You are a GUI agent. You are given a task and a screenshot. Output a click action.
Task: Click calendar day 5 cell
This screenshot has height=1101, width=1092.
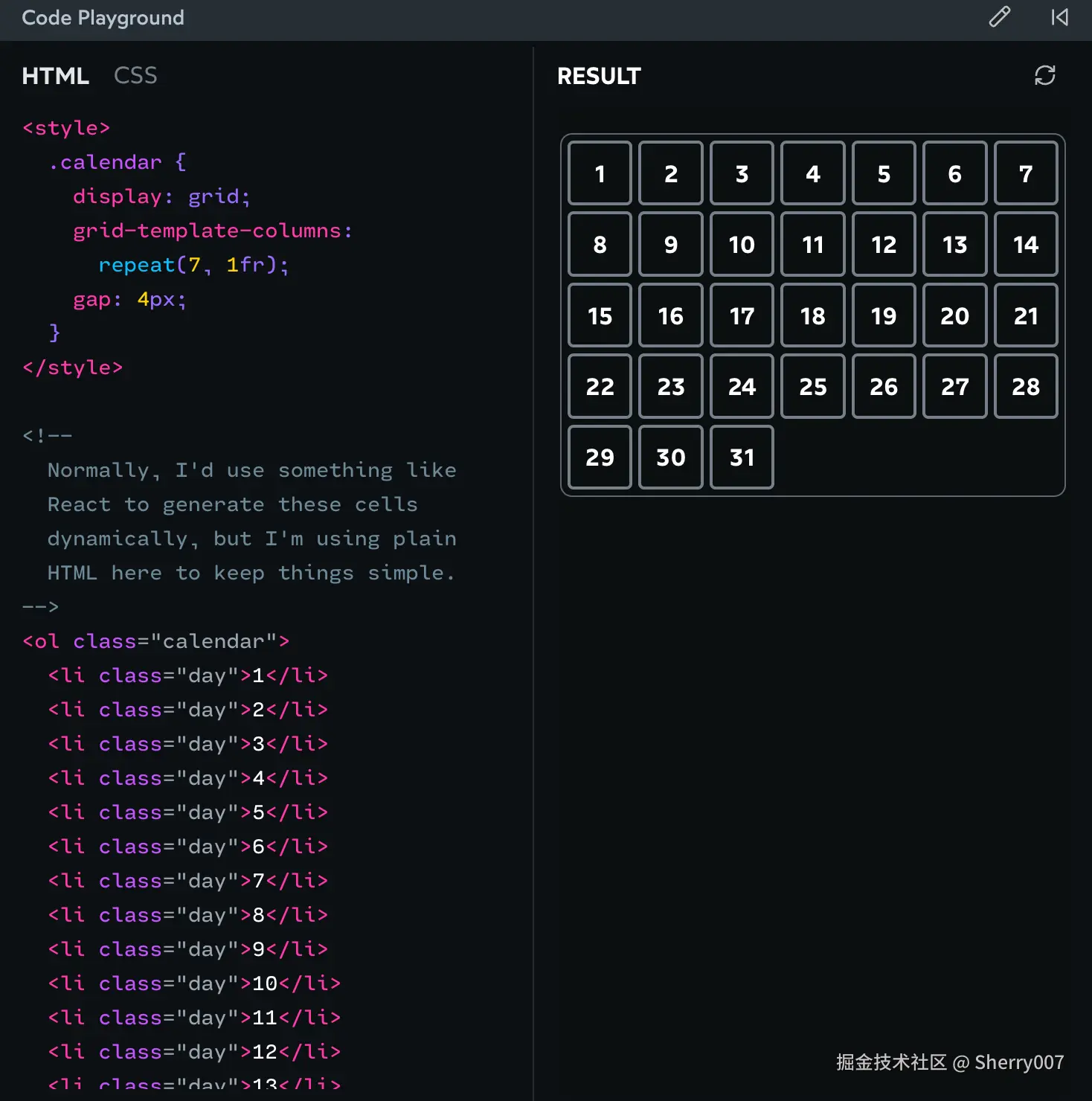[x=884, y=173]
